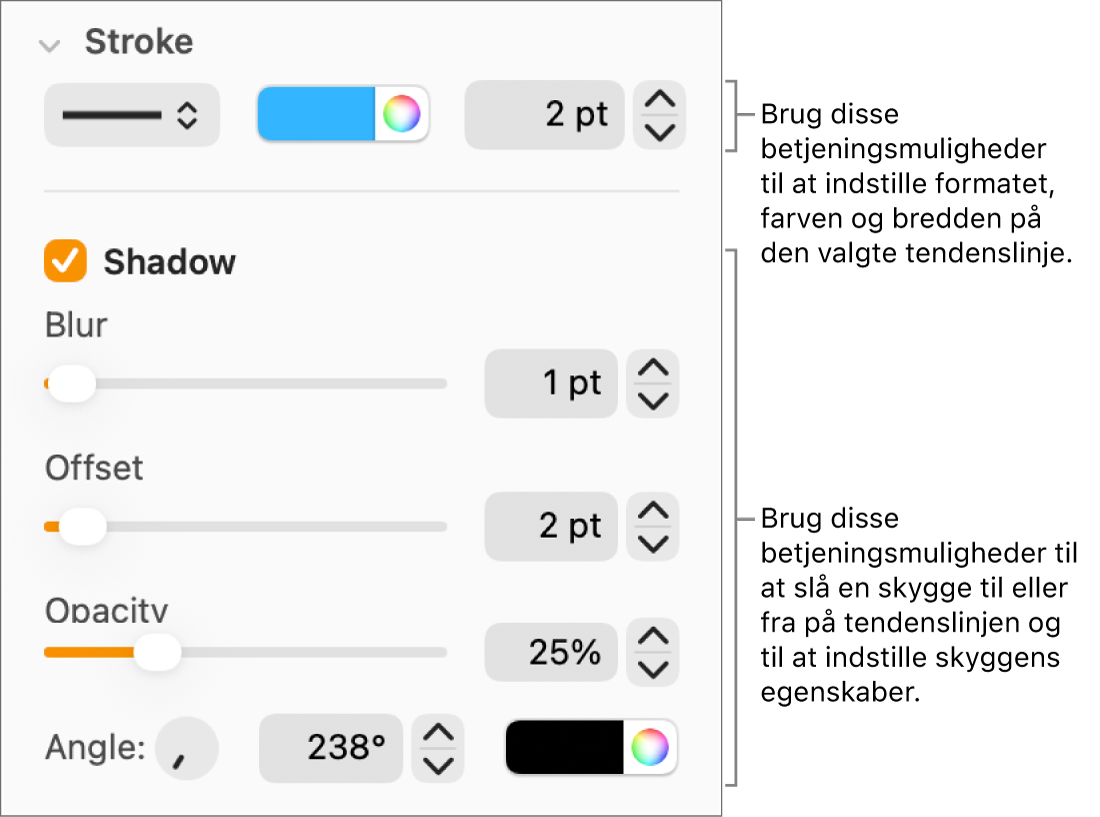Viewport: 1100px width, 817px height.
Task: Open the stroke color wheel picker
Action: 401,115
